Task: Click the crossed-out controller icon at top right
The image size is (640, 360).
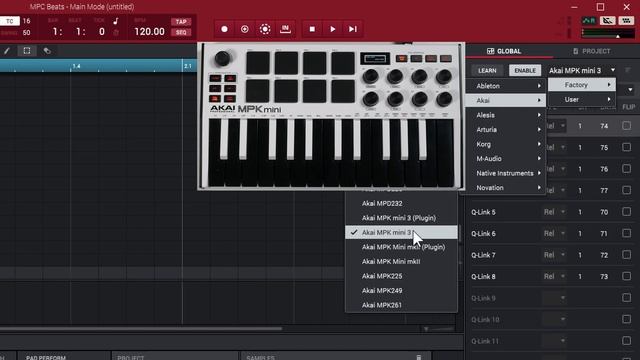Action: 607,20
